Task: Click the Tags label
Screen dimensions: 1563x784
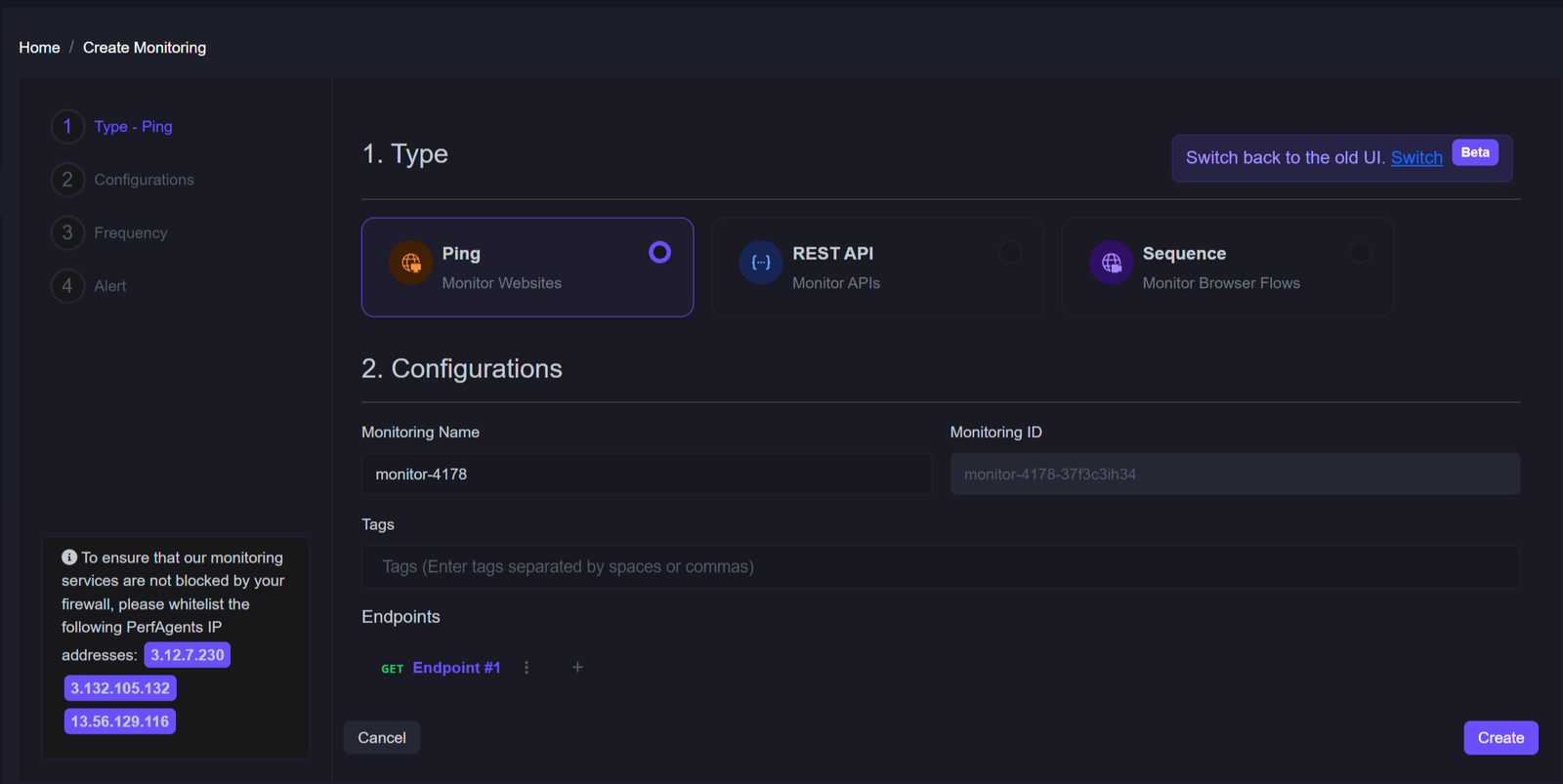Action: pos(378,525)
